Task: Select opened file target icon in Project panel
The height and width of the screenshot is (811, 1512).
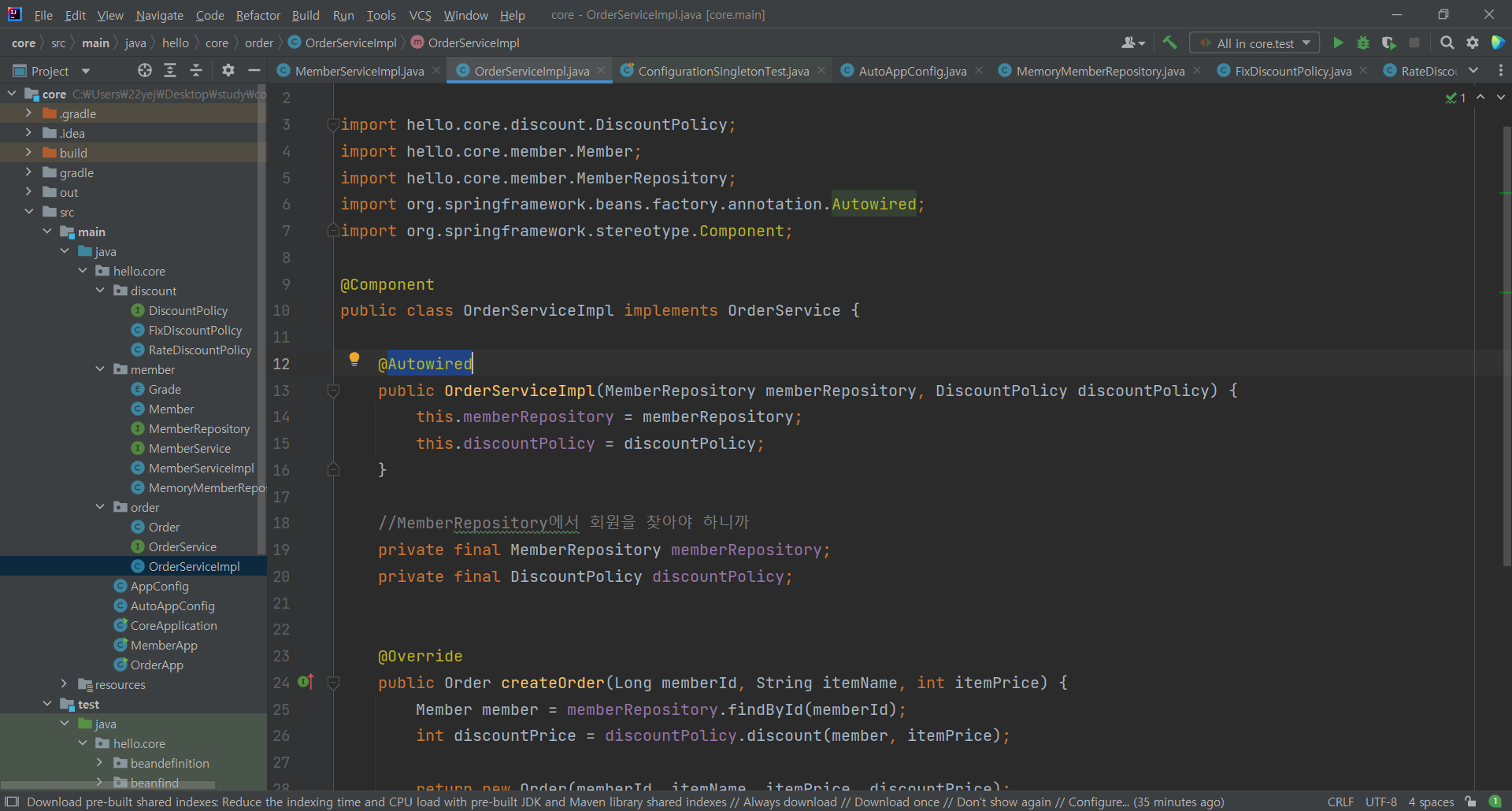Action: point(145,71)
